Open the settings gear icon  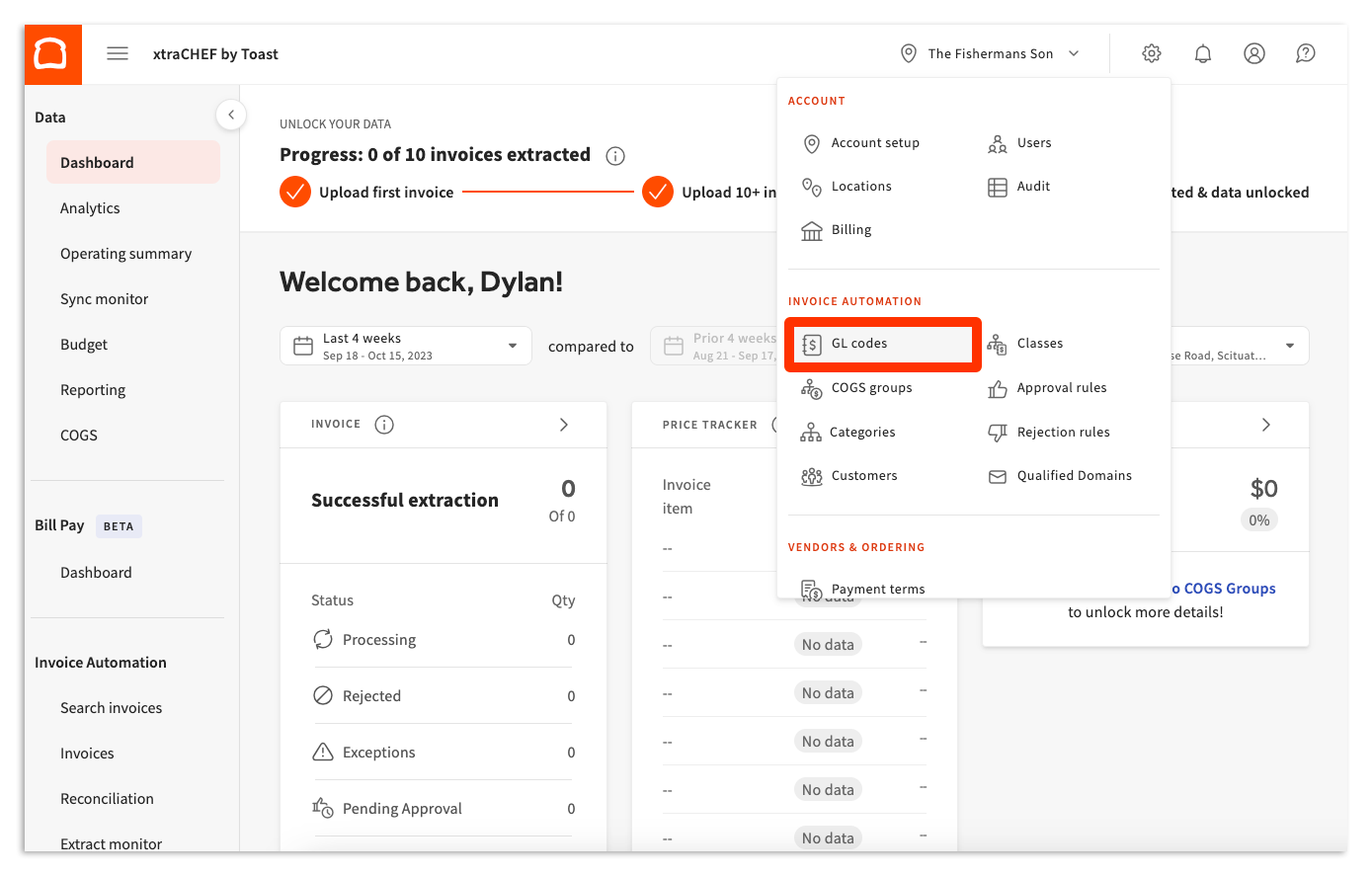click(x=1151, y=54)
